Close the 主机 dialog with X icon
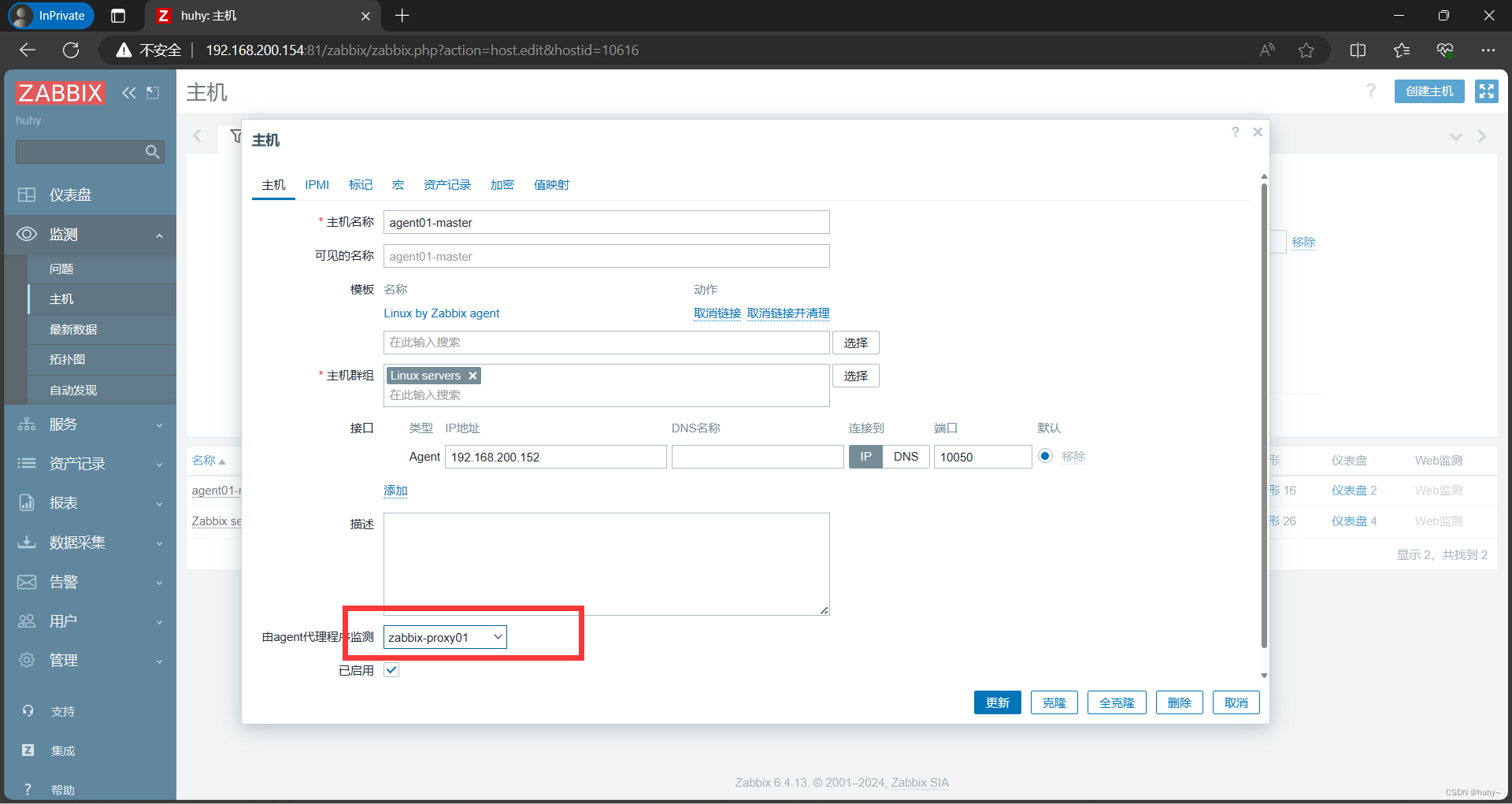Screen dimensions: 1512x804 point(1258,132)
